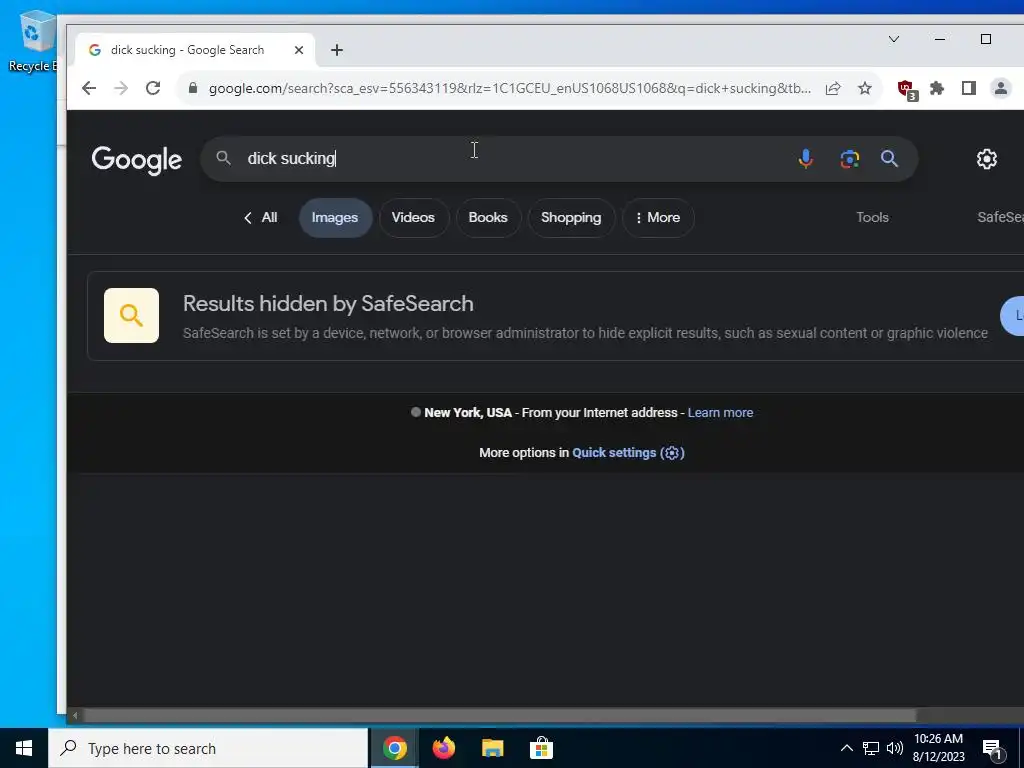1024x768 pixels.
Task: Bookmark this page with the star icon
Action: tap(865, 88)
